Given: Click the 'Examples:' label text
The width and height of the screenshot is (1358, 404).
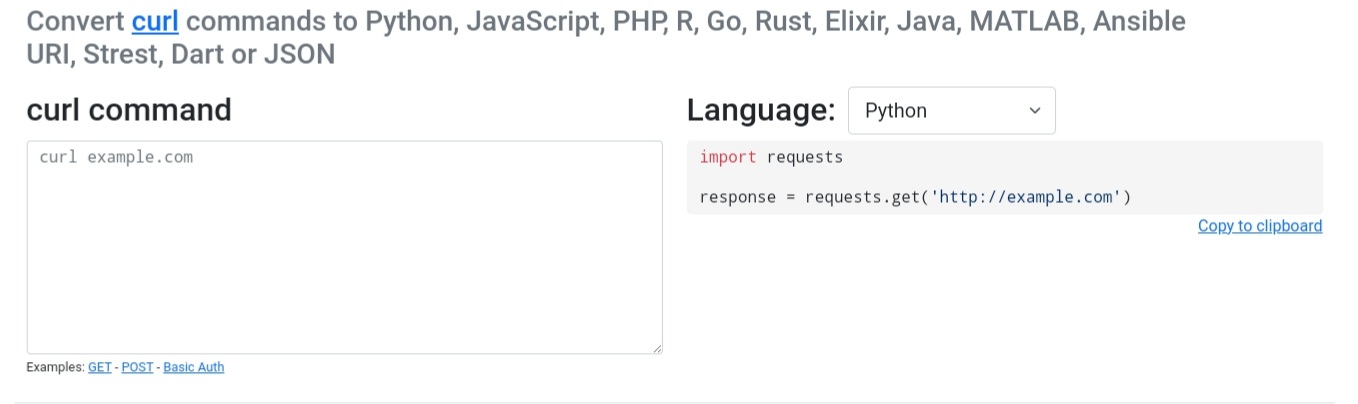Looking at the screenshot, I should 56,367.
